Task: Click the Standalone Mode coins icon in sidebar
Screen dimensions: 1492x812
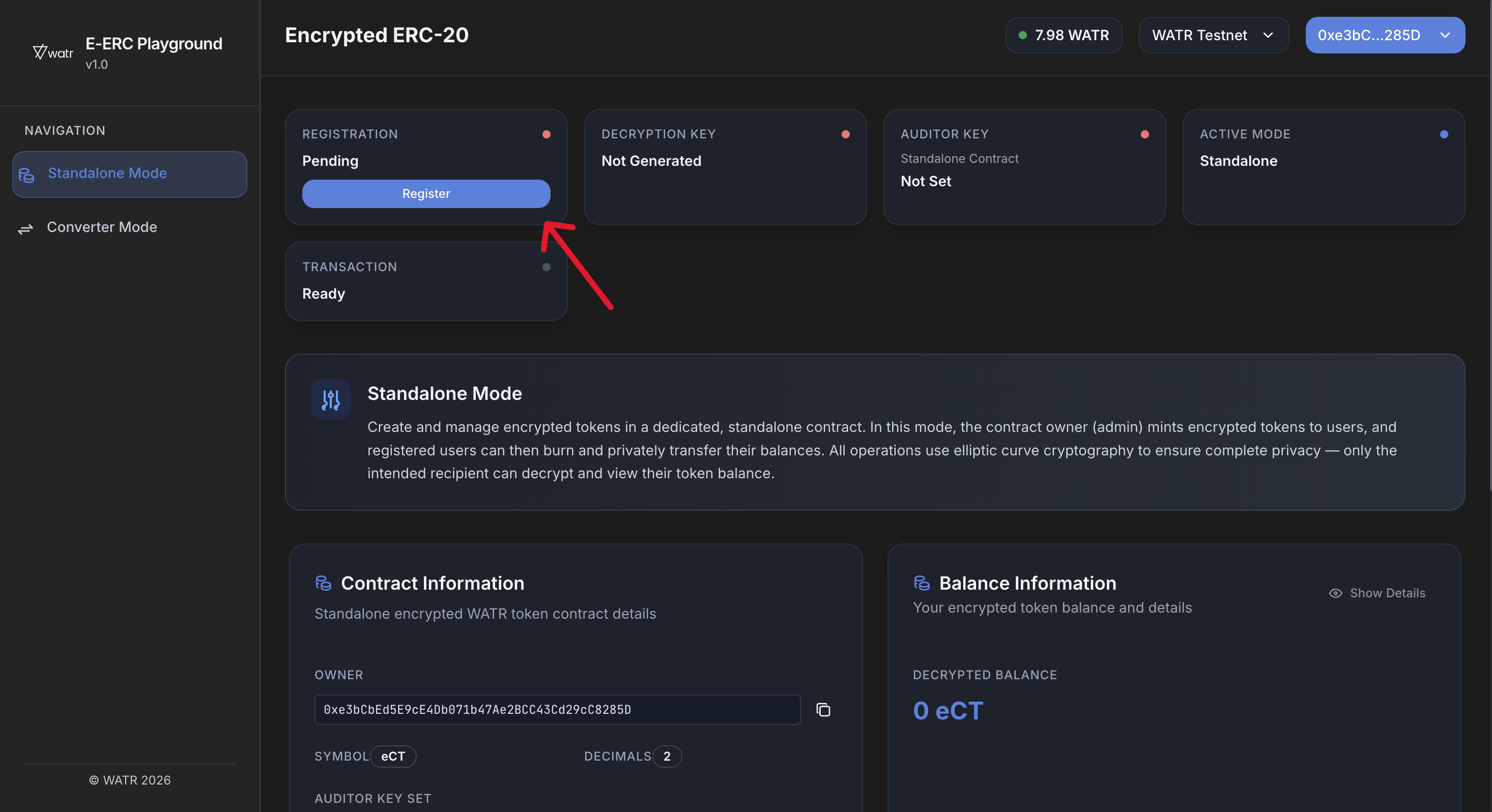Action: [x=26, y=175]
